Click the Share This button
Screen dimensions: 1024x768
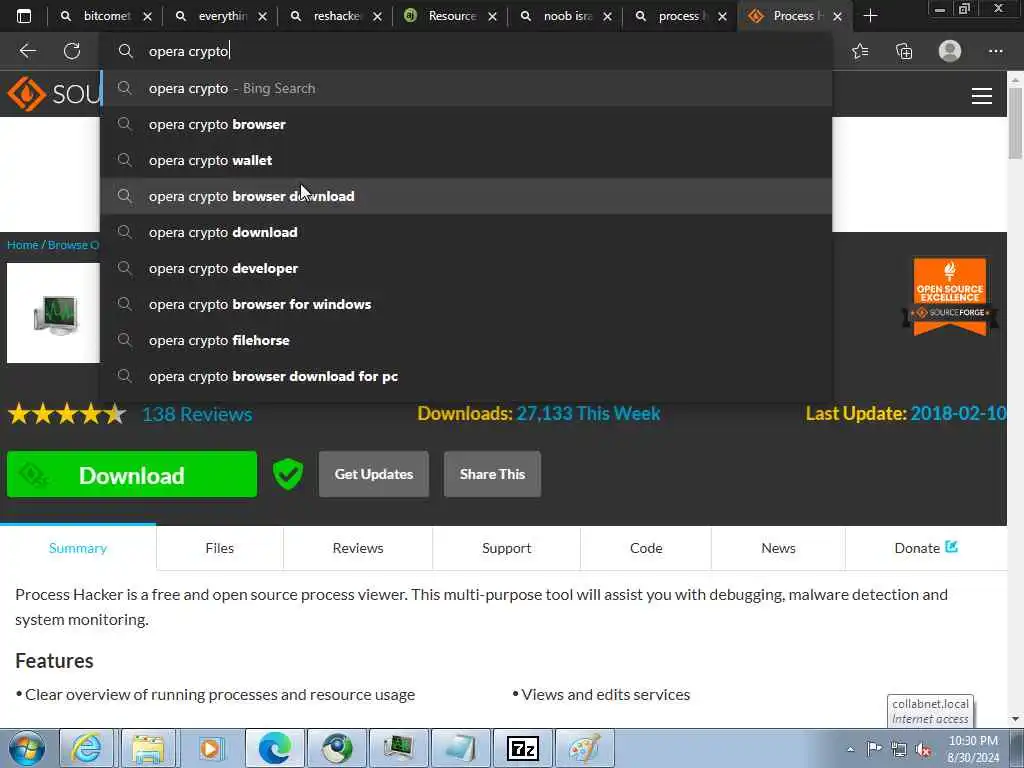pyautogui.click(x=492, y=474)
